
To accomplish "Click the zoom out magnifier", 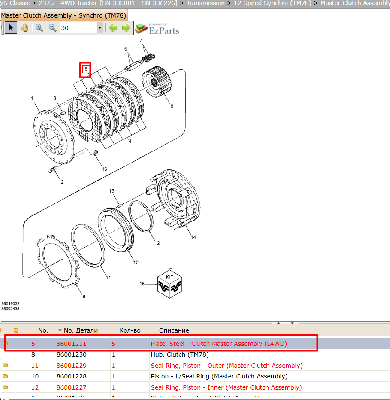I will pyautogui.click(x=52, y=28).
